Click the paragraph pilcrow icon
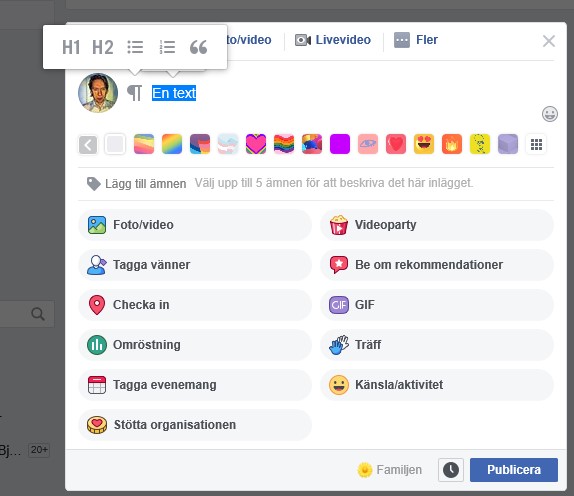 tap(134, 93)
